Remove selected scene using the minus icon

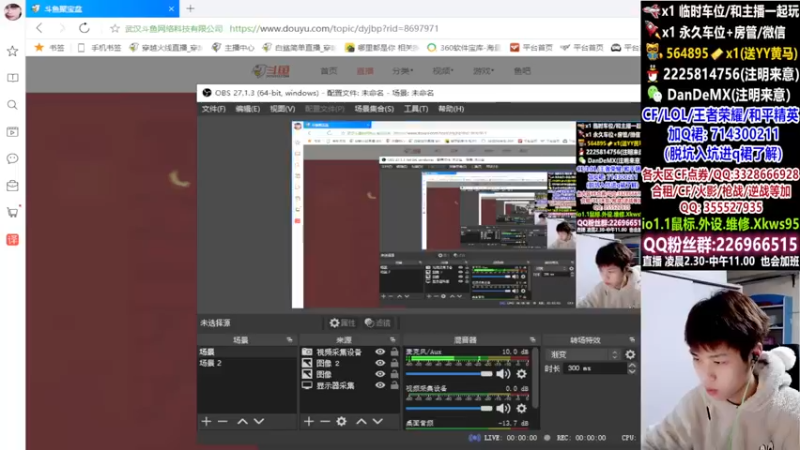coord(222,421)
